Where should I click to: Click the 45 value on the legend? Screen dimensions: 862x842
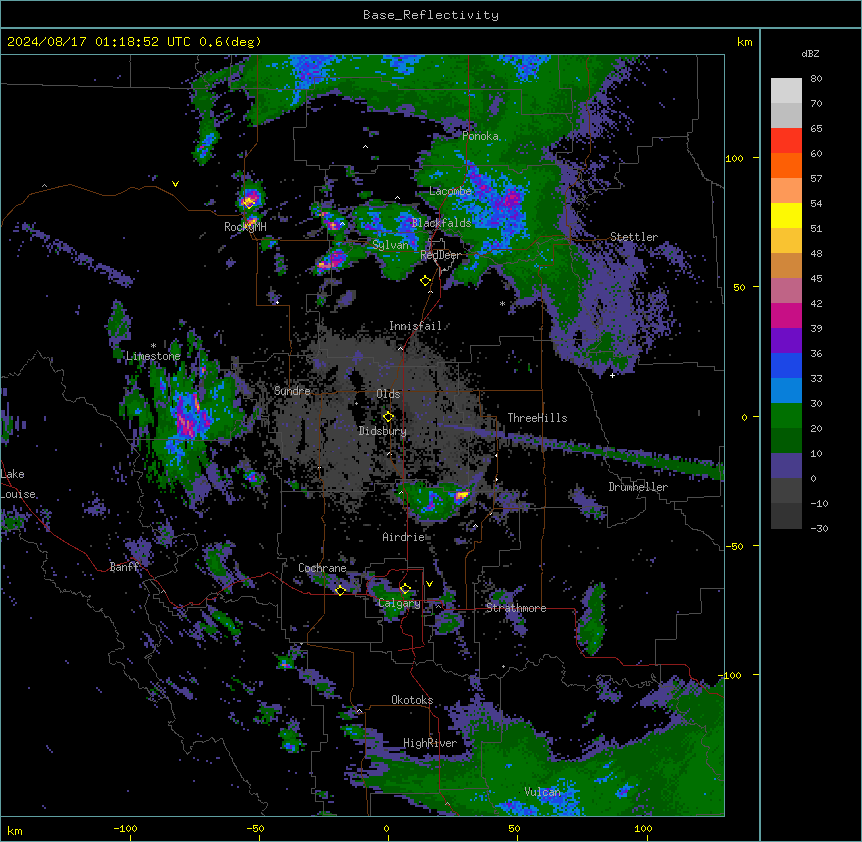pos(816,279)
